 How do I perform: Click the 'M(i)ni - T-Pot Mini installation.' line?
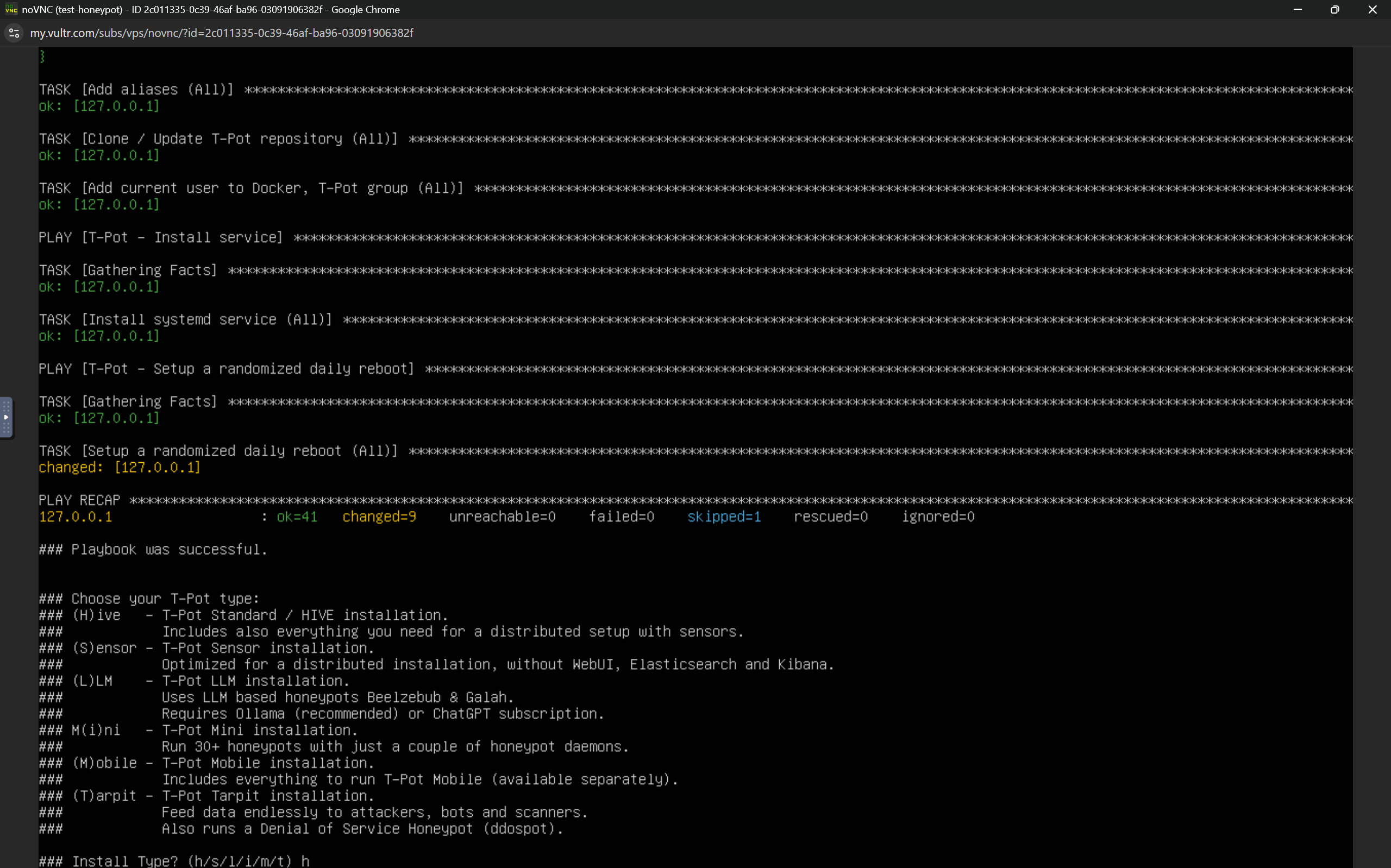click(x=199, y=730)
